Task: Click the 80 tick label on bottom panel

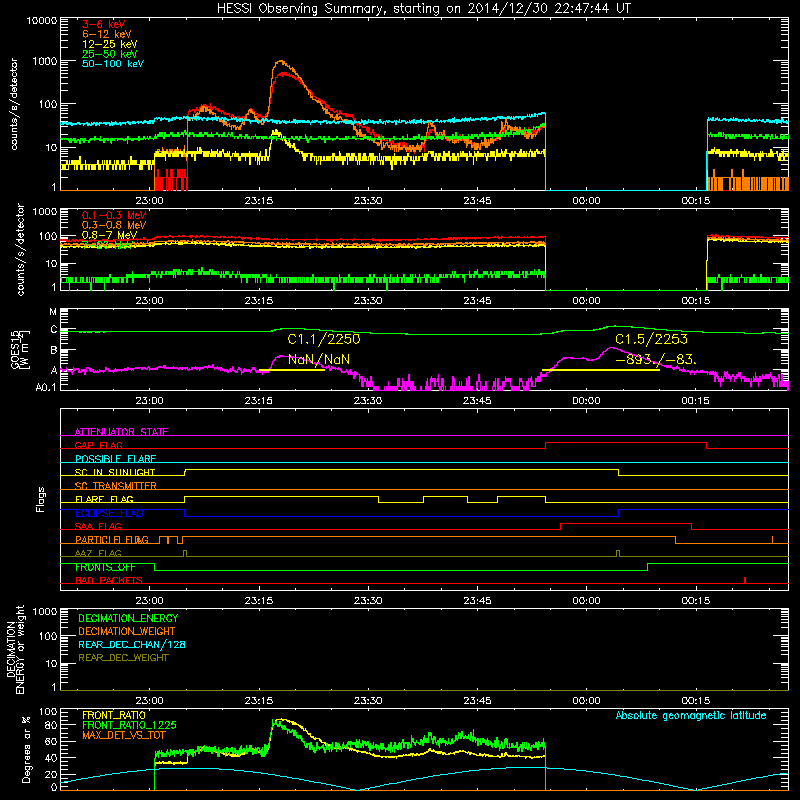Action: coord(51,725)
